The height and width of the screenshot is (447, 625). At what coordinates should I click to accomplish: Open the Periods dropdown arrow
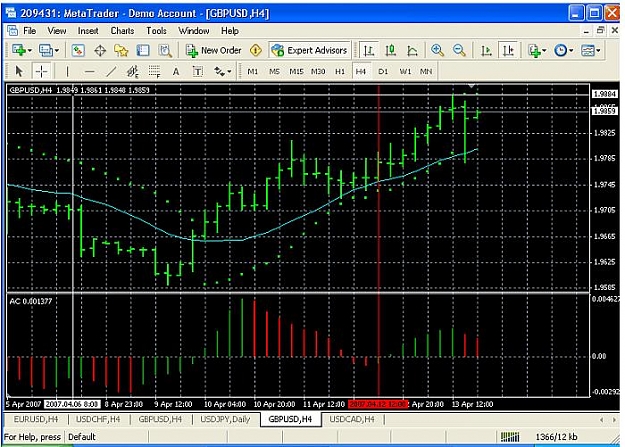coord(571,51)
